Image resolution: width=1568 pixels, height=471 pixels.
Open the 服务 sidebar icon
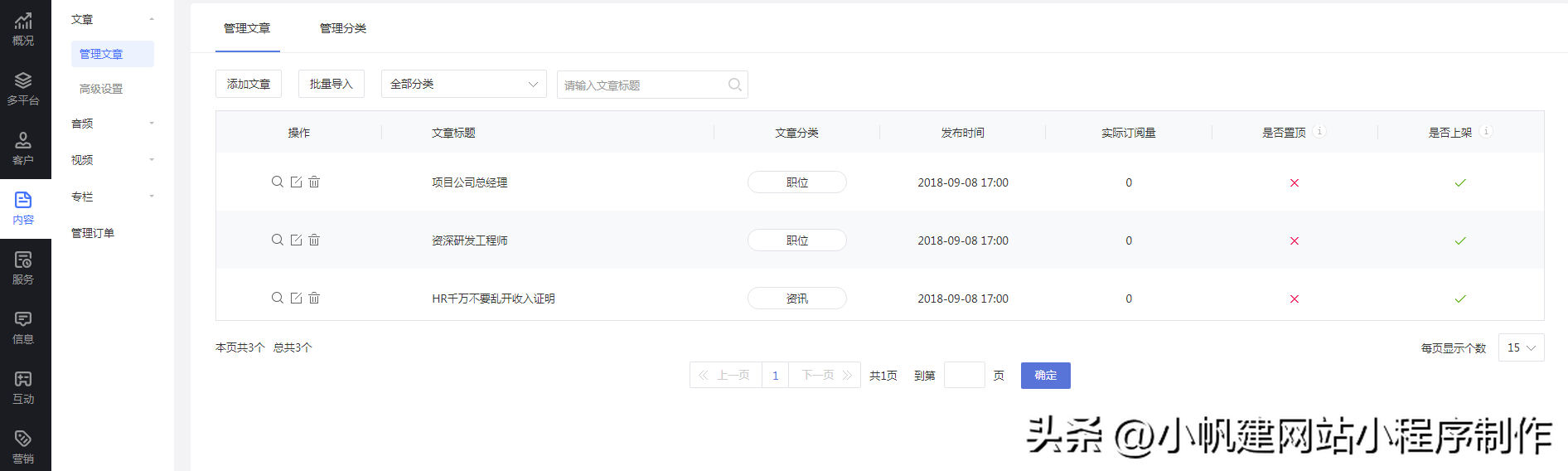pyautogui.click(x=23, y=268)
